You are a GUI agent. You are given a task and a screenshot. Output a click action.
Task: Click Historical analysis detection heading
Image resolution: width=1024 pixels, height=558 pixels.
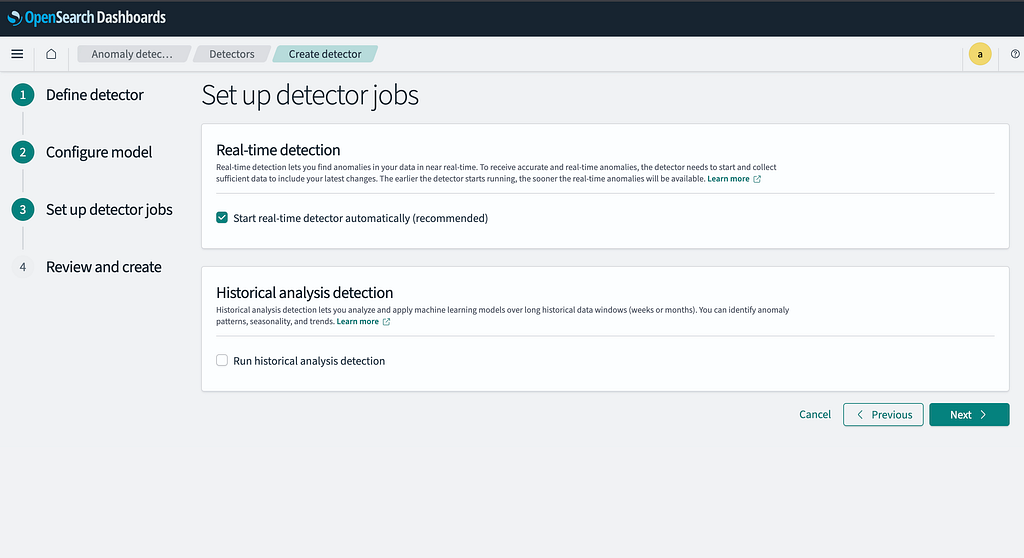pos(304,293)
